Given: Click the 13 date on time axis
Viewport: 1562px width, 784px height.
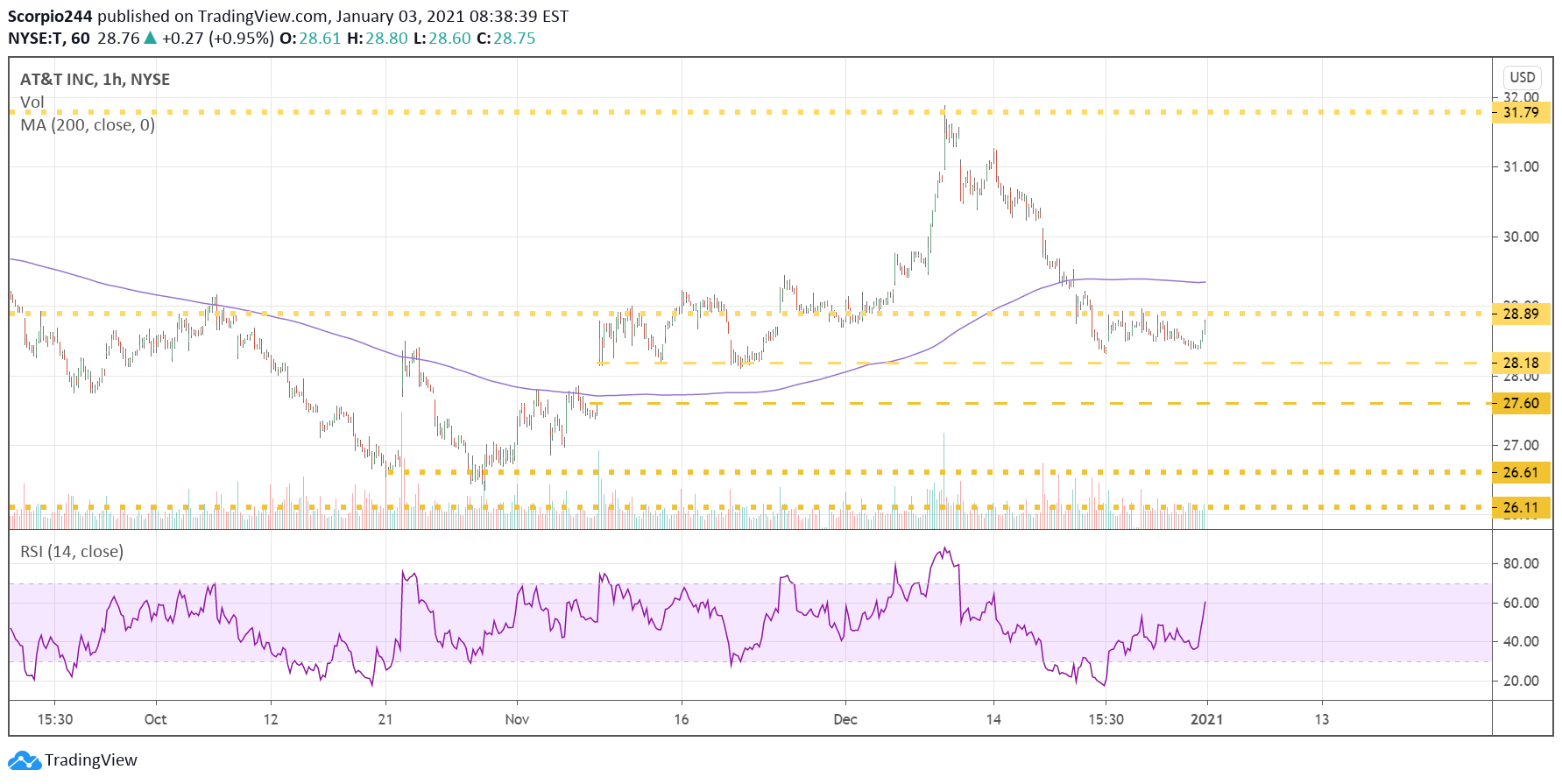Looking at the screenshot, I should pyautogui.click(x=1322, y=719).
